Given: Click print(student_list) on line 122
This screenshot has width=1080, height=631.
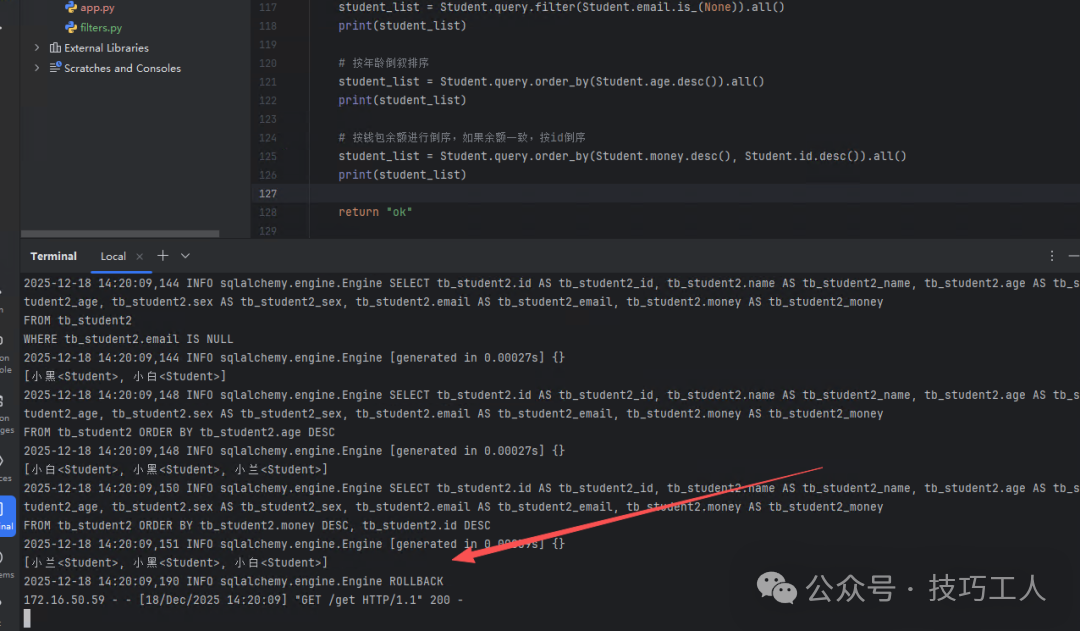Looking at the screenshot, I should [x=402, y=100].
